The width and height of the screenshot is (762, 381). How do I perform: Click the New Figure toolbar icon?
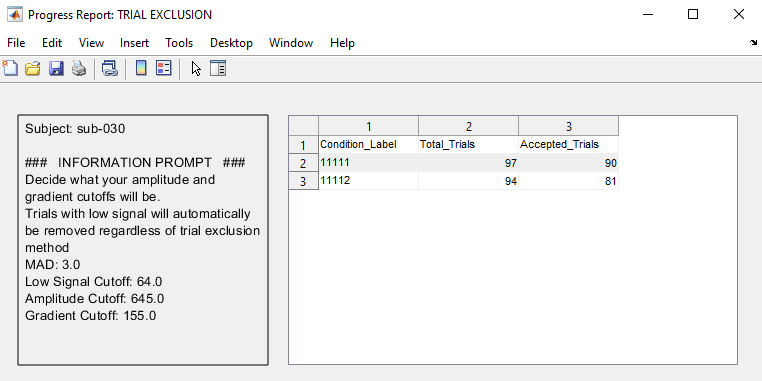[10, 69]
